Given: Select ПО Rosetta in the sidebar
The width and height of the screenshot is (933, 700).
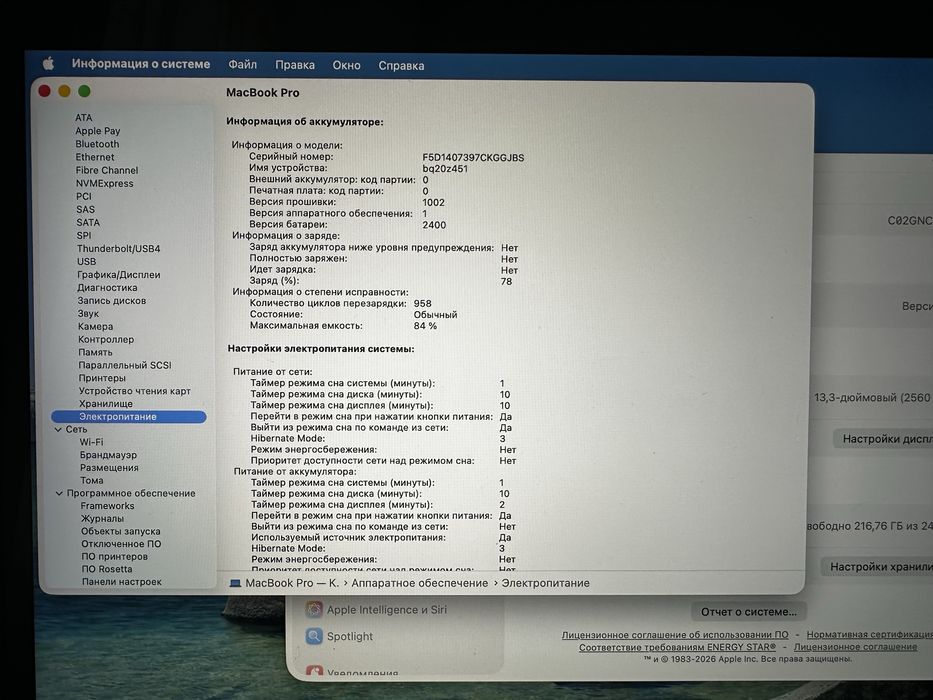Looking at the screenshot, I should point(107,569).
